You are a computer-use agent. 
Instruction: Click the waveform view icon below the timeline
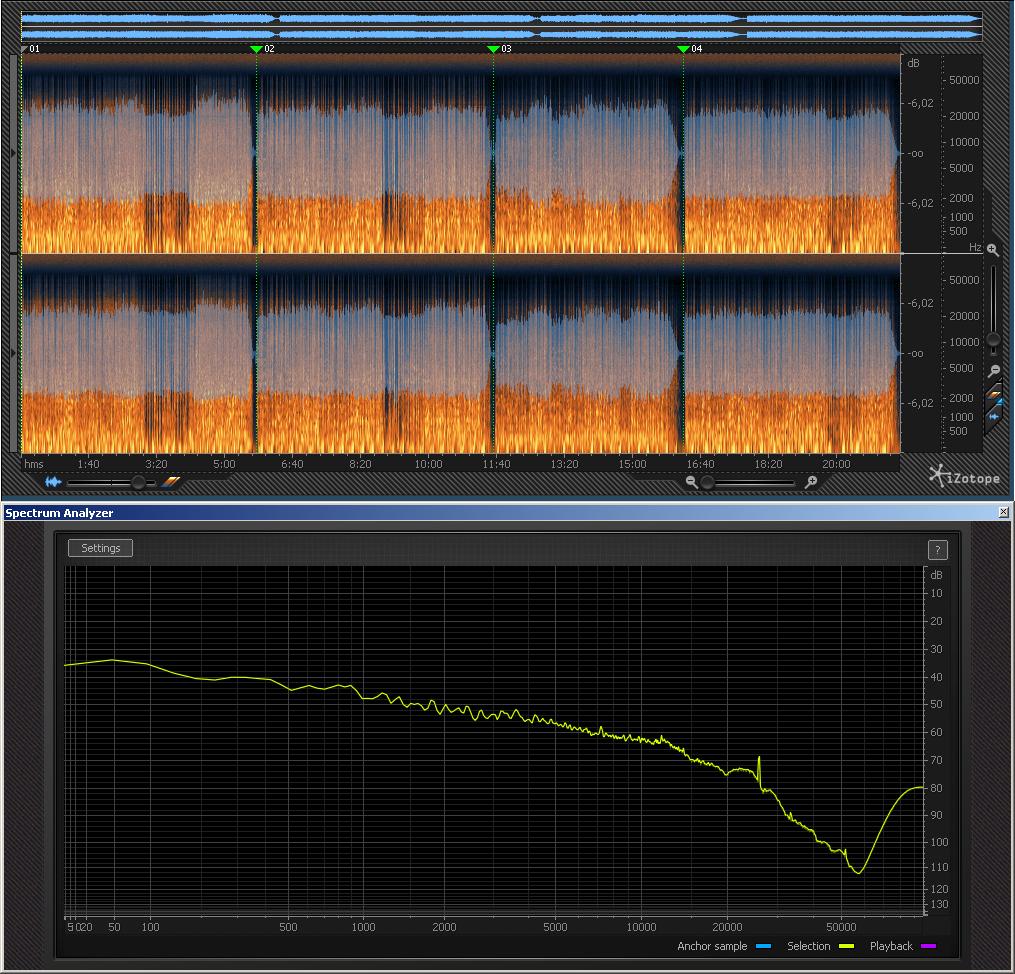click(53, 481)
